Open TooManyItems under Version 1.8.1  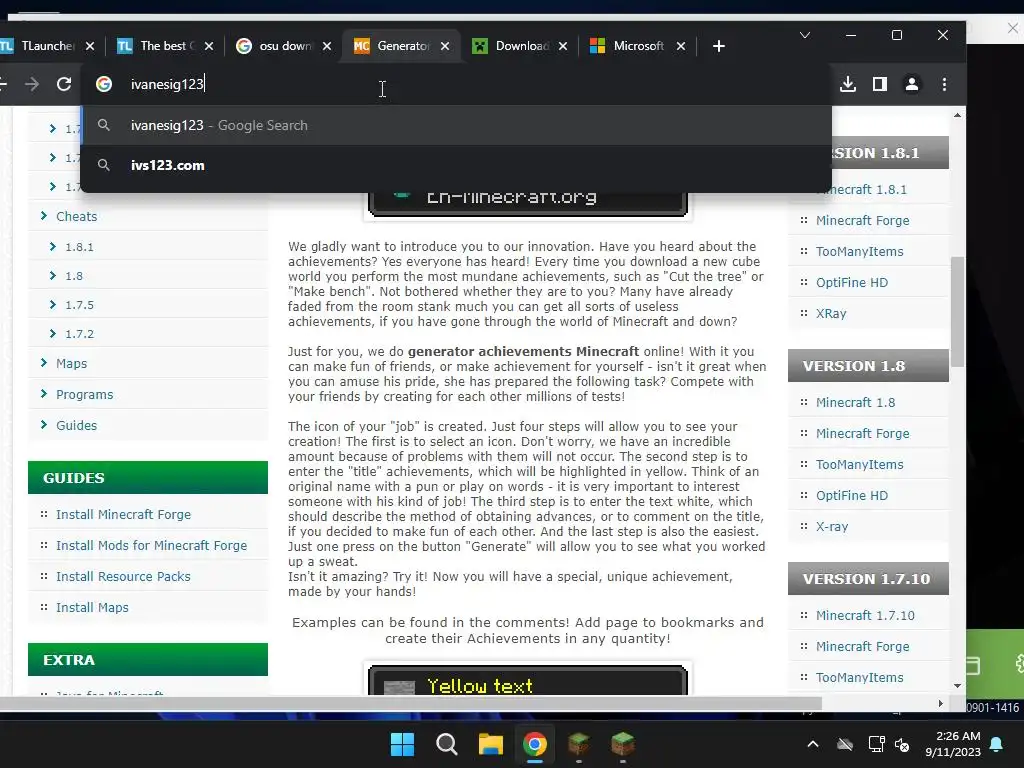pyautogui.click(x=859, y=251)
